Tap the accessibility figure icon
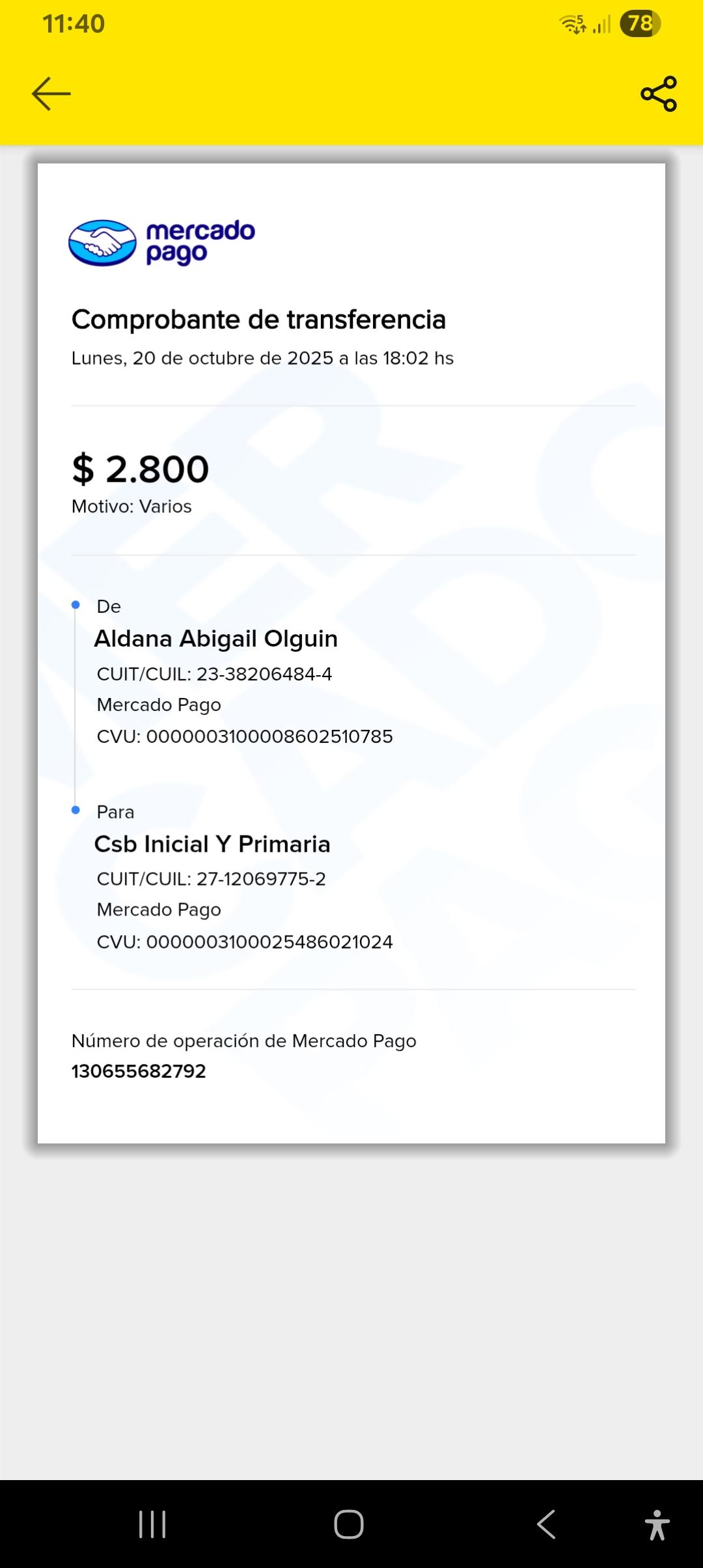 (x=657, y=1524)
